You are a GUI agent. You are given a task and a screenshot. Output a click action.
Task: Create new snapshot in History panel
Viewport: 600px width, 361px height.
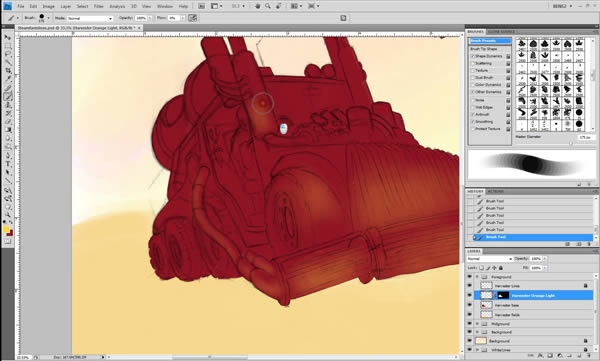pyautogui.click(x=578, y=244)
